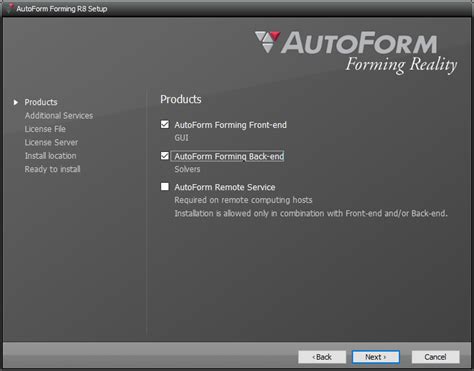Select the Products step in sidebar
This screenshot has width=474, height=371.
pyautogui.click(x=41, y=102)
